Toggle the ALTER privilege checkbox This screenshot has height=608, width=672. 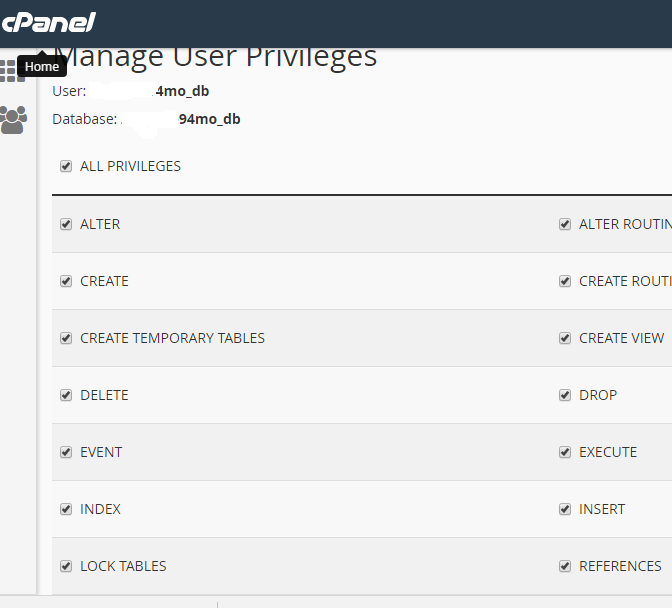click(66, 224)
